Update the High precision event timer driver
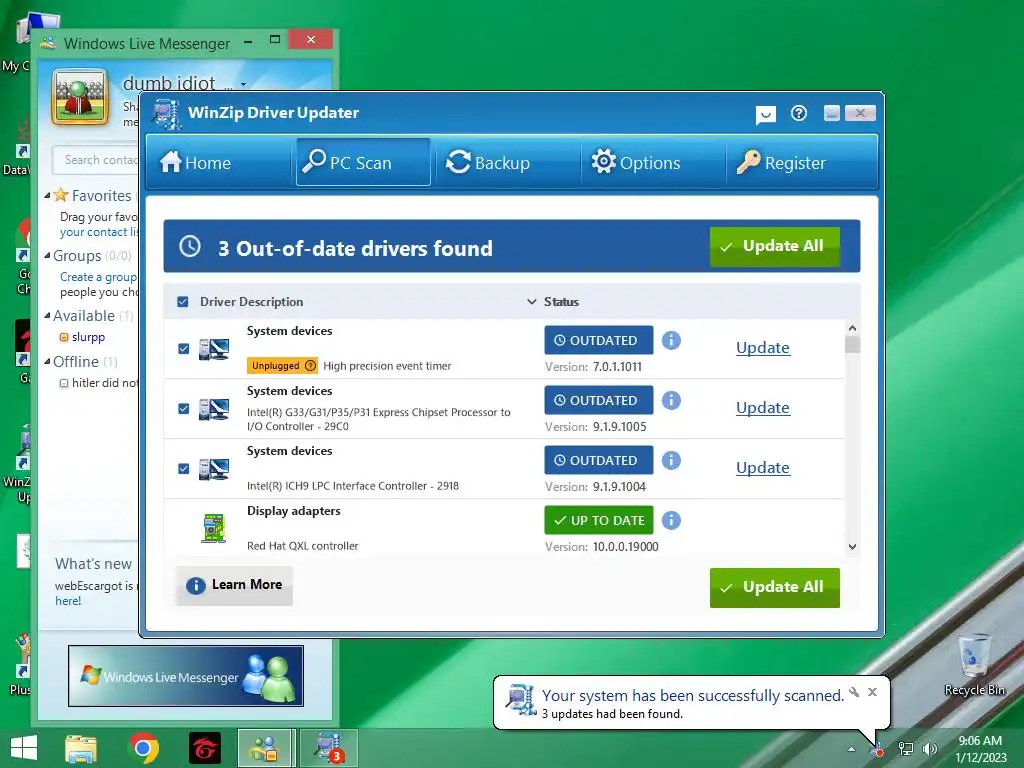Viewport: 1024px width, 768px height. pos(763,347)
